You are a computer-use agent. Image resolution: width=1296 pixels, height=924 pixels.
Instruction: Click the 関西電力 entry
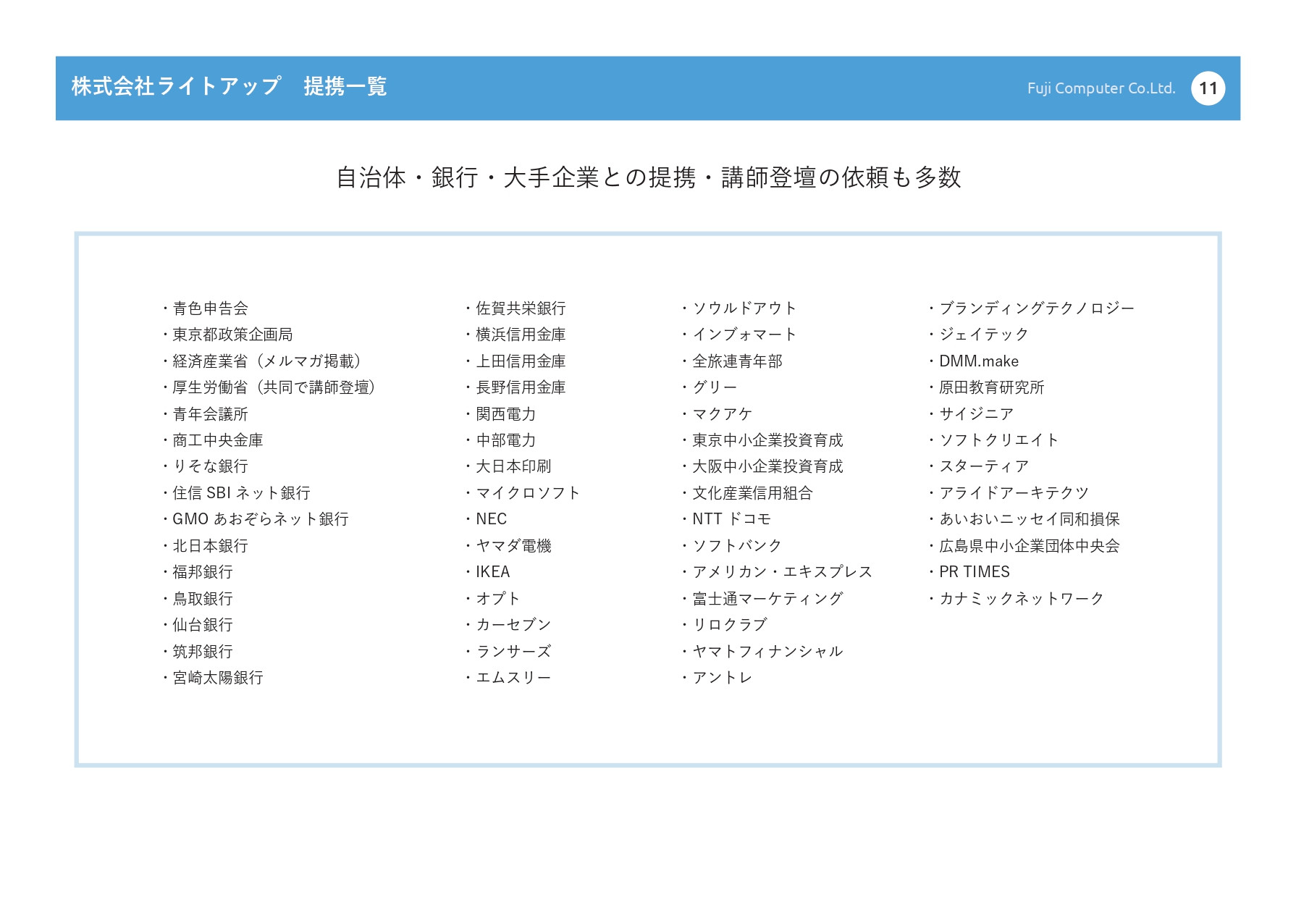500,414
